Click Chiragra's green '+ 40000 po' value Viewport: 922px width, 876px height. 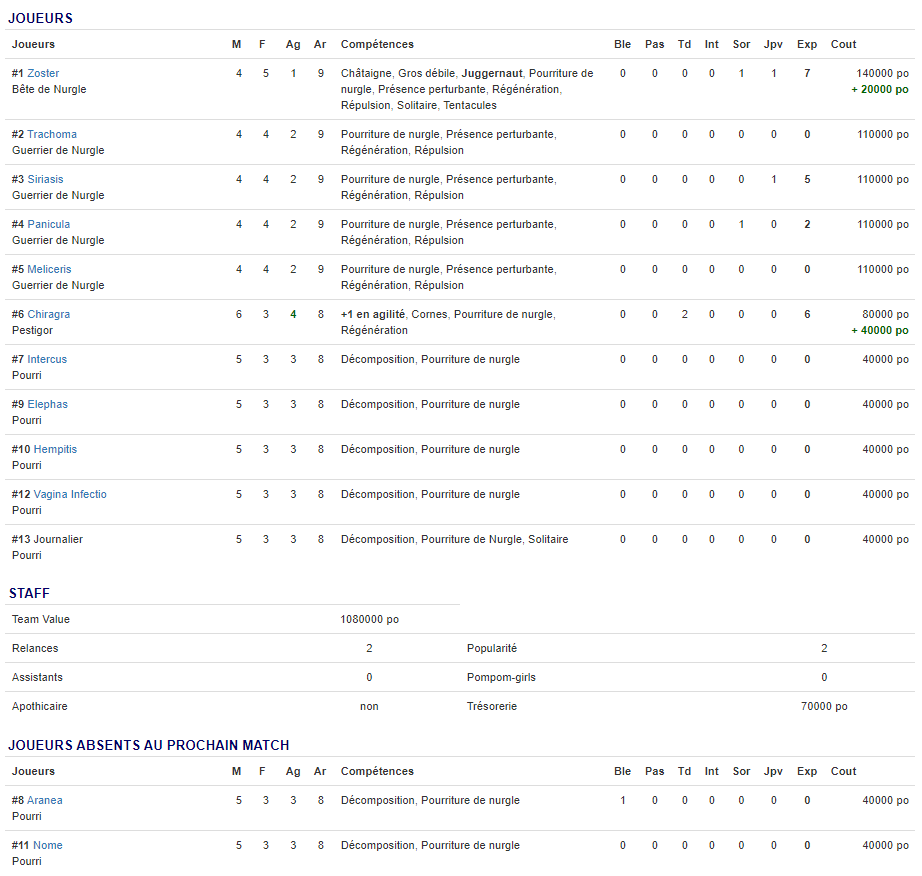tap(879, 330)
